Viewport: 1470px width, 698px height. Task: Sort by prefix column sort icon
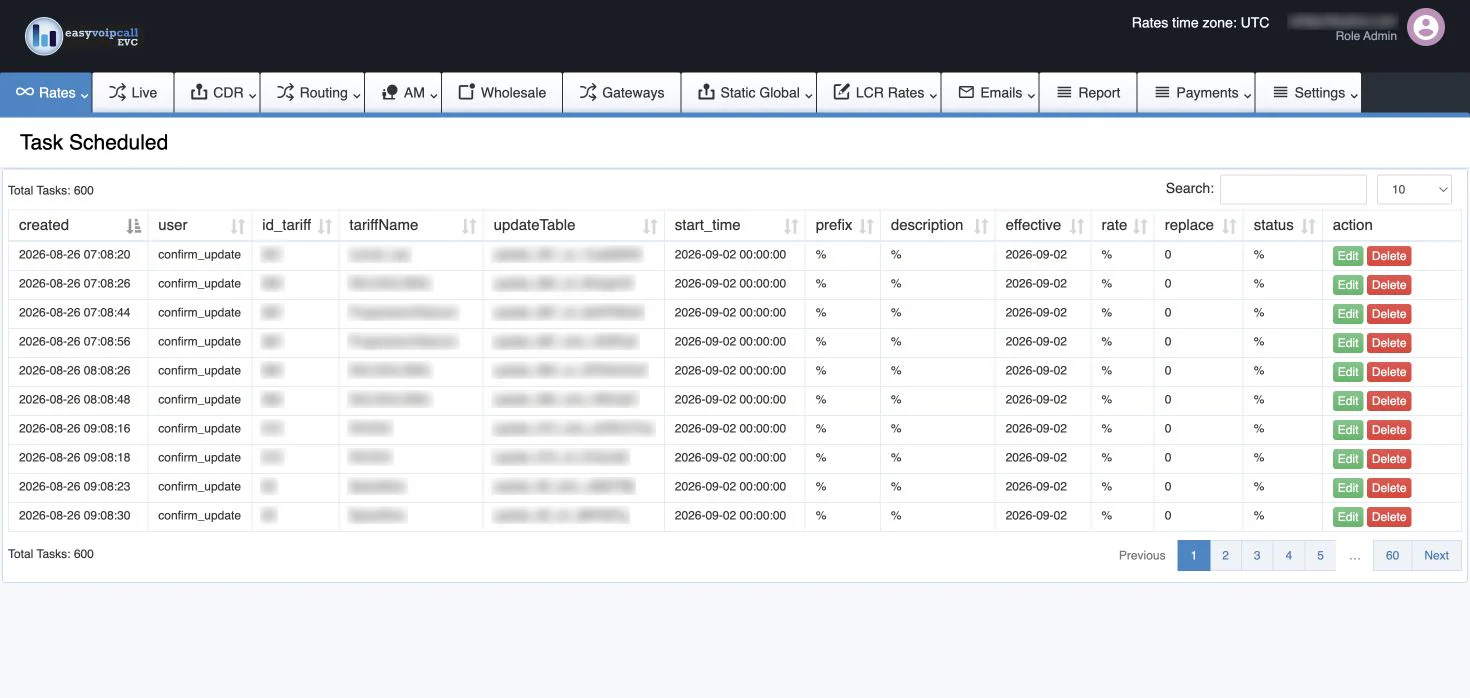[x=866, y=226]
